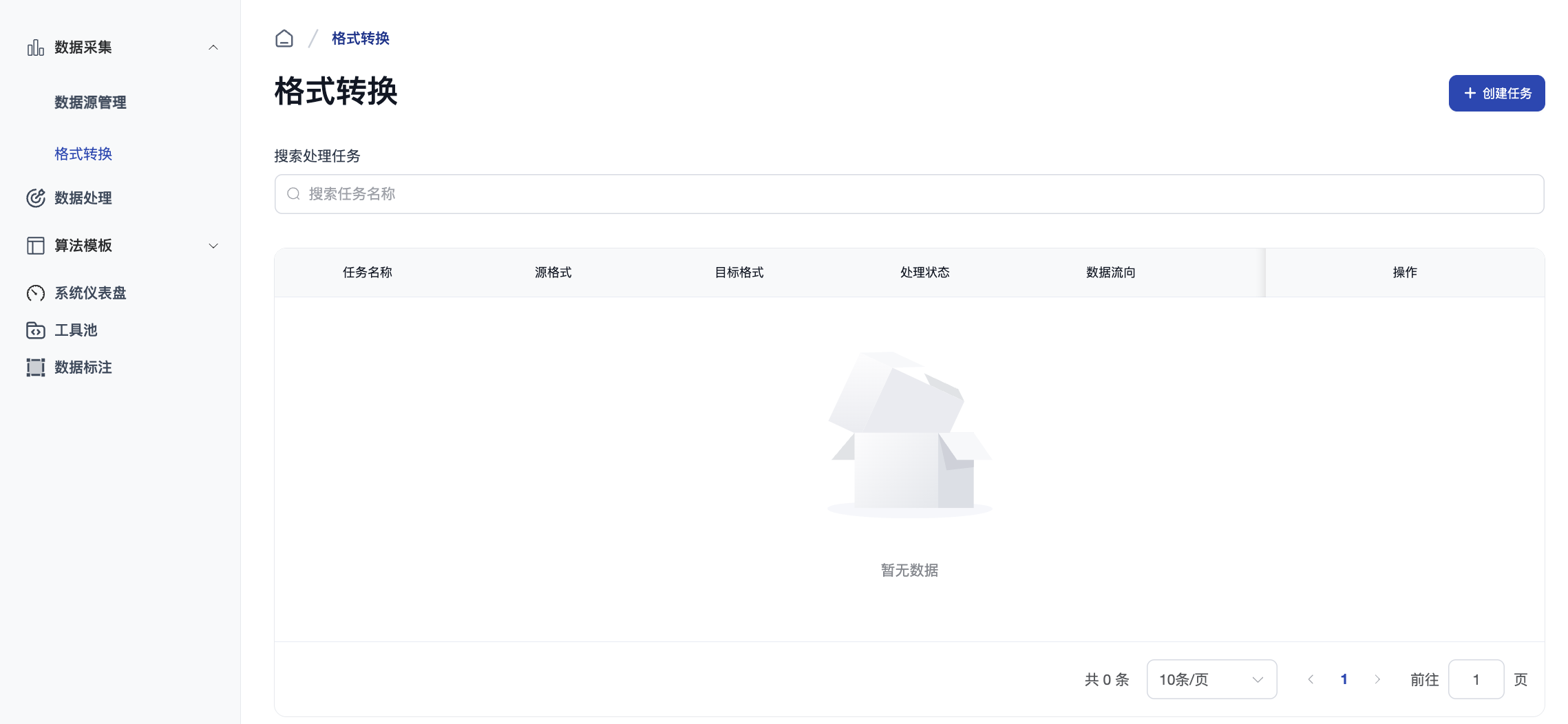Click the 工具池 folder icon
The height and width of the screenshot is (724, 1568).
click(36, 330)
